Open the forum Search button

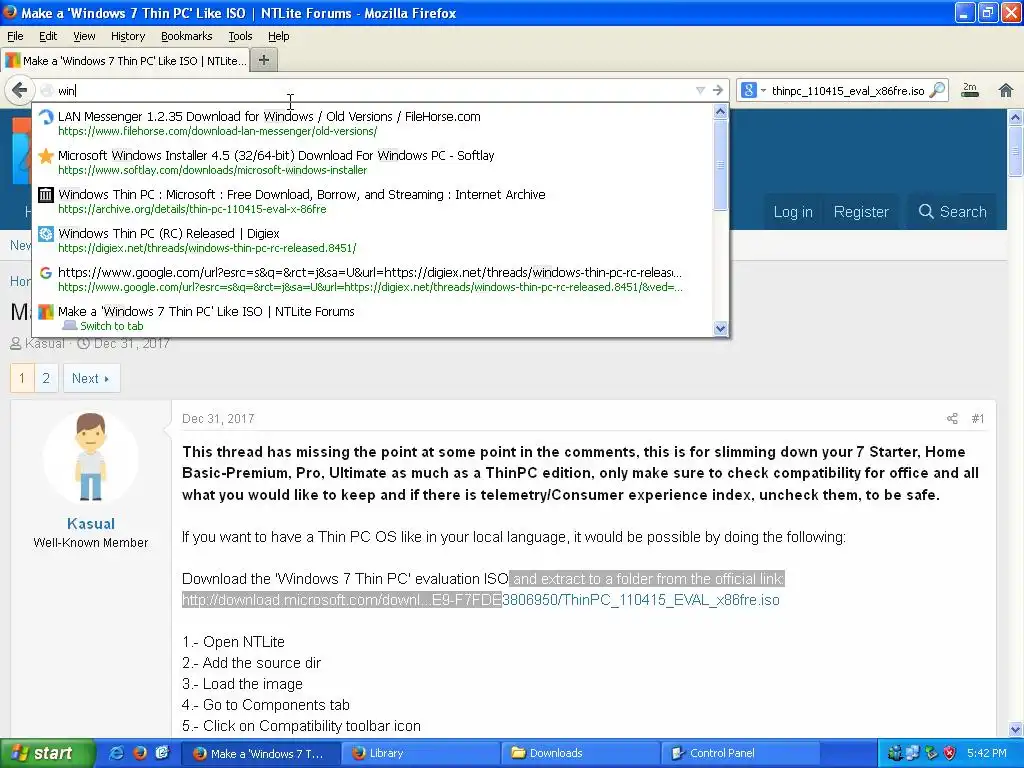click(x=952, y=212)
